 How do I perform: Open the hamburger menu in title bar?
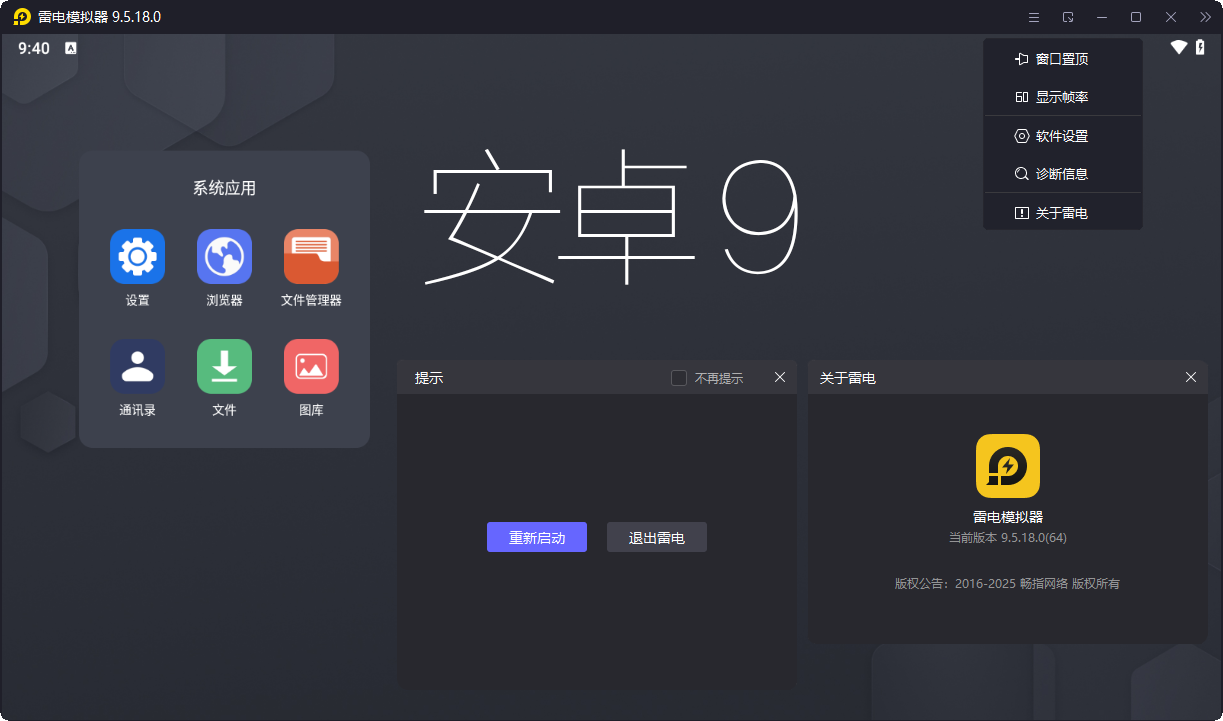(x=1034, y=17)
